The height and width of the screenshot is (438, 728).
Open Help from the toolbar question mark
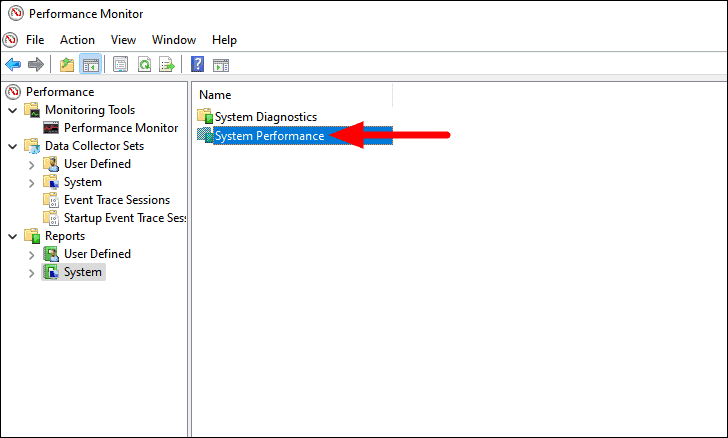197,65
